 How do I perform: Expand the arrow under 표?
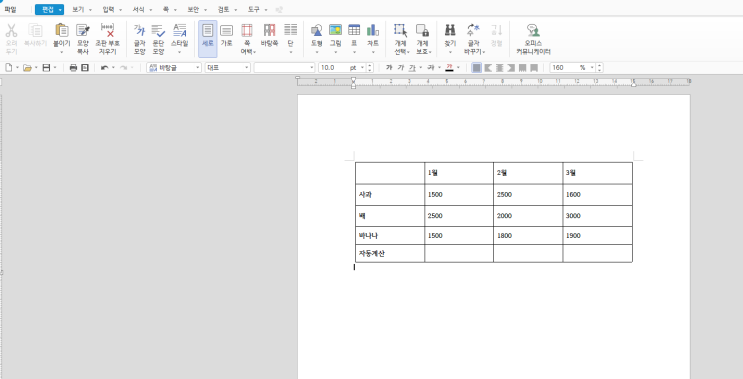point(354,52)
